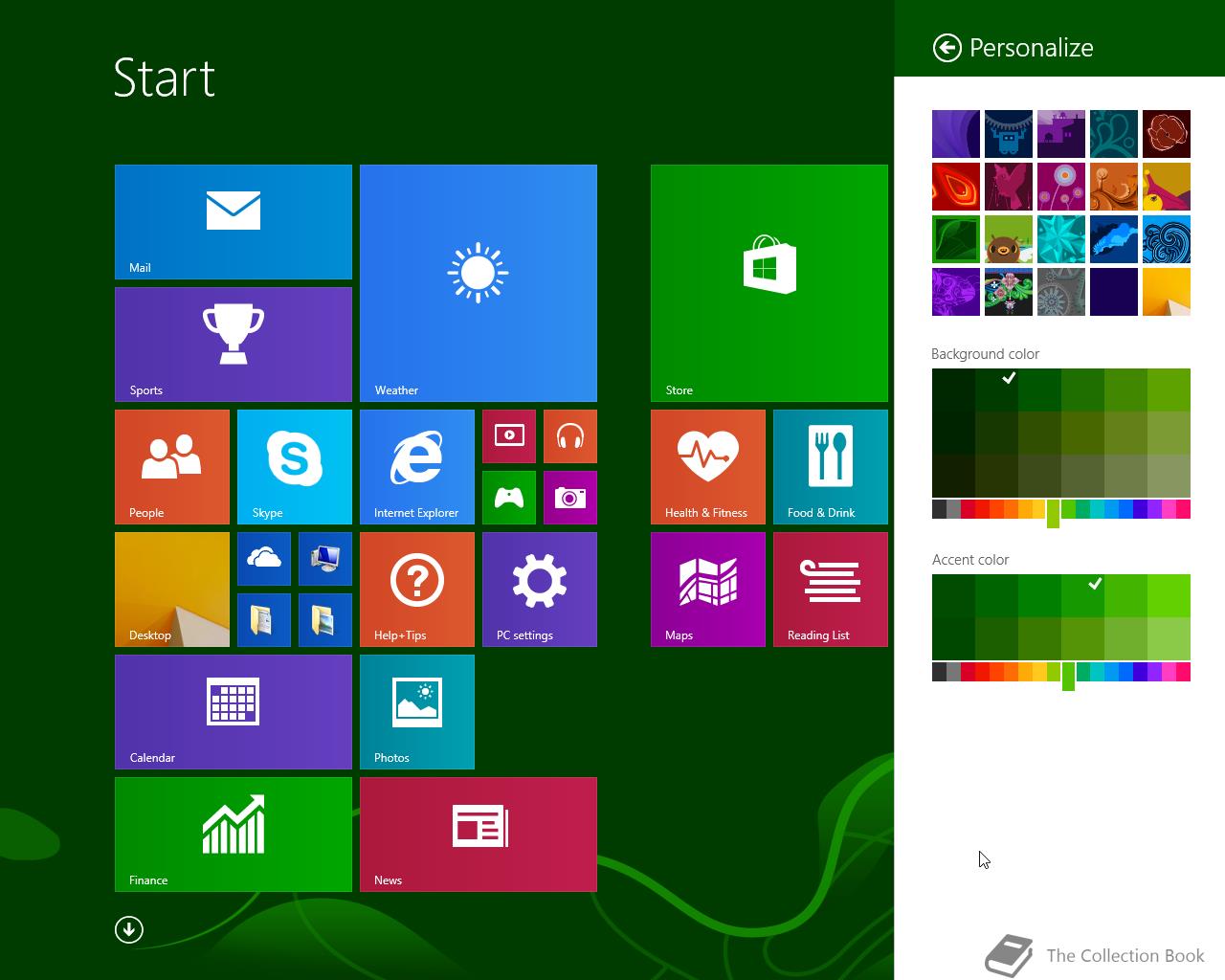This screenshot has height=980, width=1225.
Task: Choose the checked accent color swatch
Action: (x=1082, y=595)
